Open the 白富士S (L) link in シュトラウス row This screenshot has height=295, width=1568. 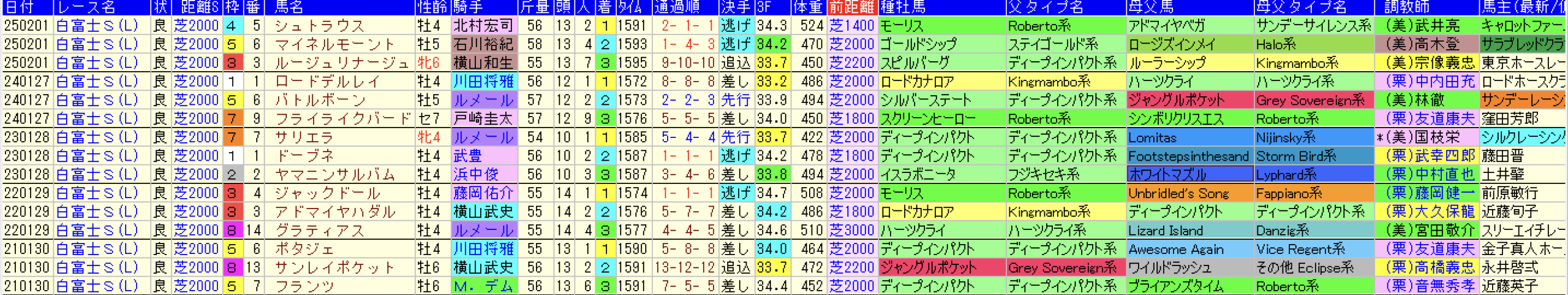[x=97, y=26]
